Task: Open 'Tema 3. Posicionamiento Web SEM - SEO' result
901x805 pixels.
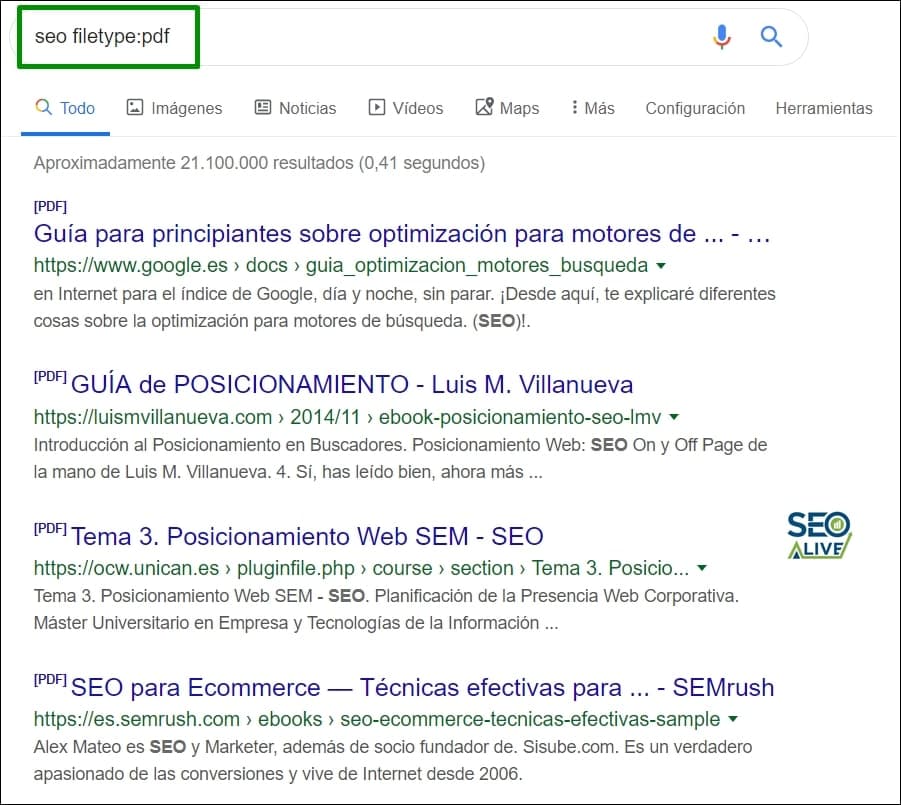Action: (x=307, y=536)
